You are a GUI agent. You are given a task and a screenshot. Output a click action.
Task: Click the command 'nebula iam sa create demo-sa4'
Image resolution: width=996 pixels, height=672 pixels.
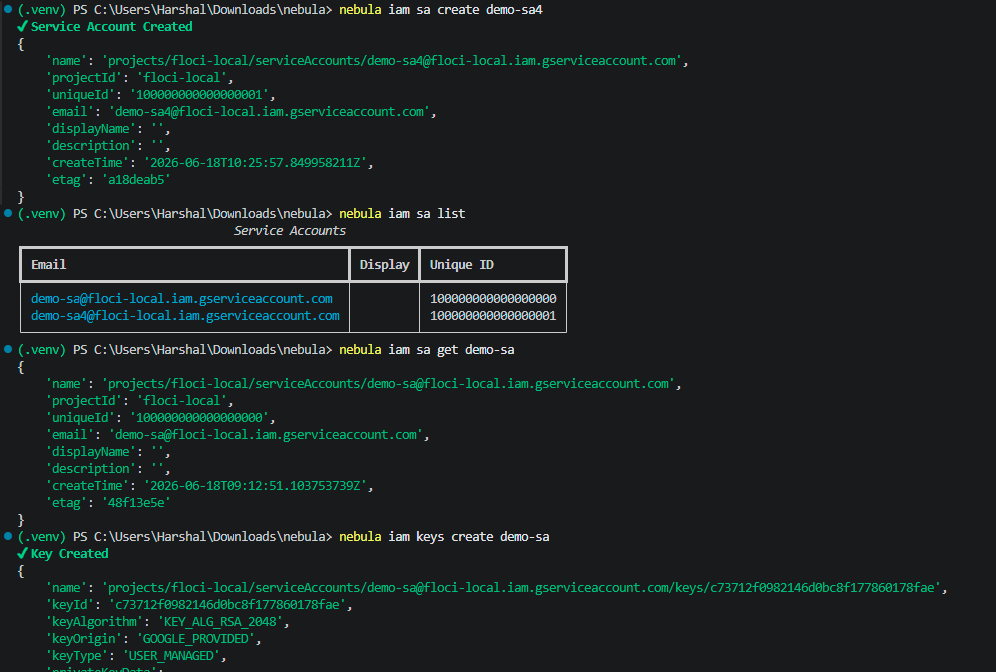point(441,10)
